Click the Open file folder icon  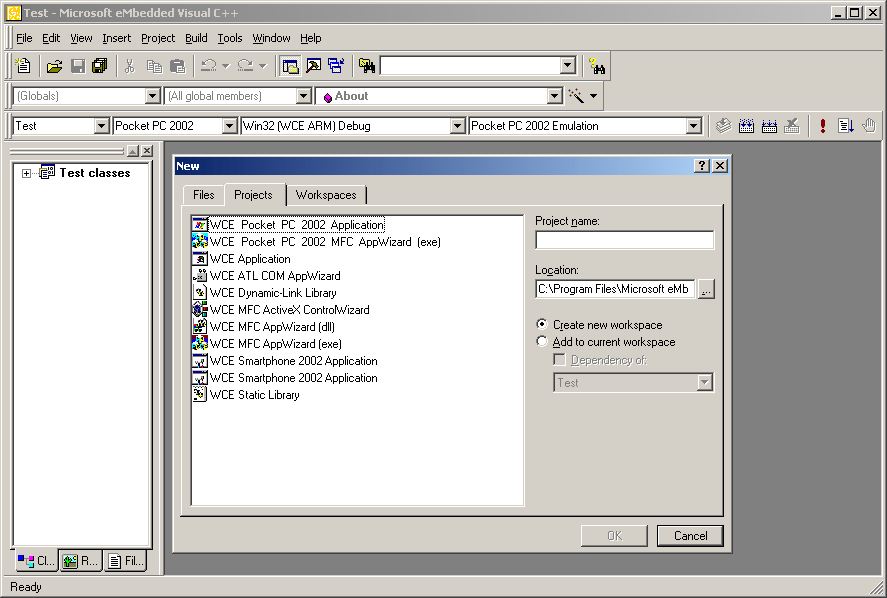coord(54,66)
